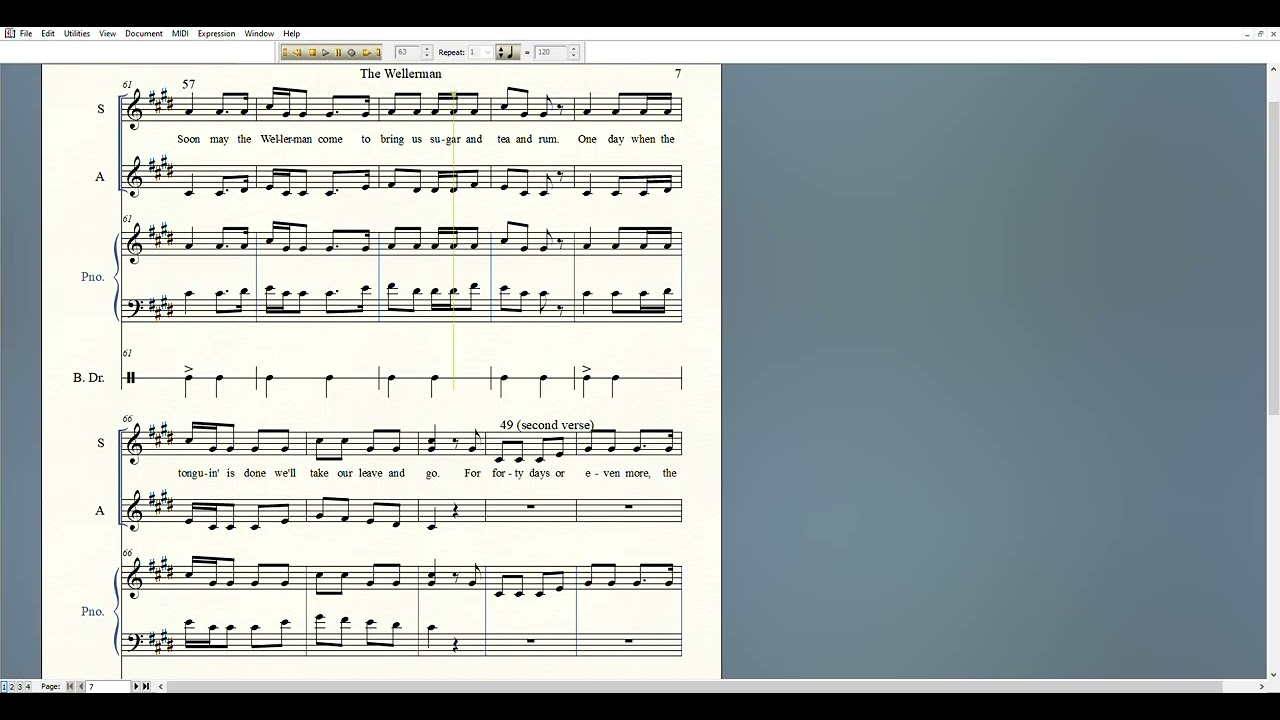Go to next page button
Screen dimensions: 1280x720
pos(136,687)
